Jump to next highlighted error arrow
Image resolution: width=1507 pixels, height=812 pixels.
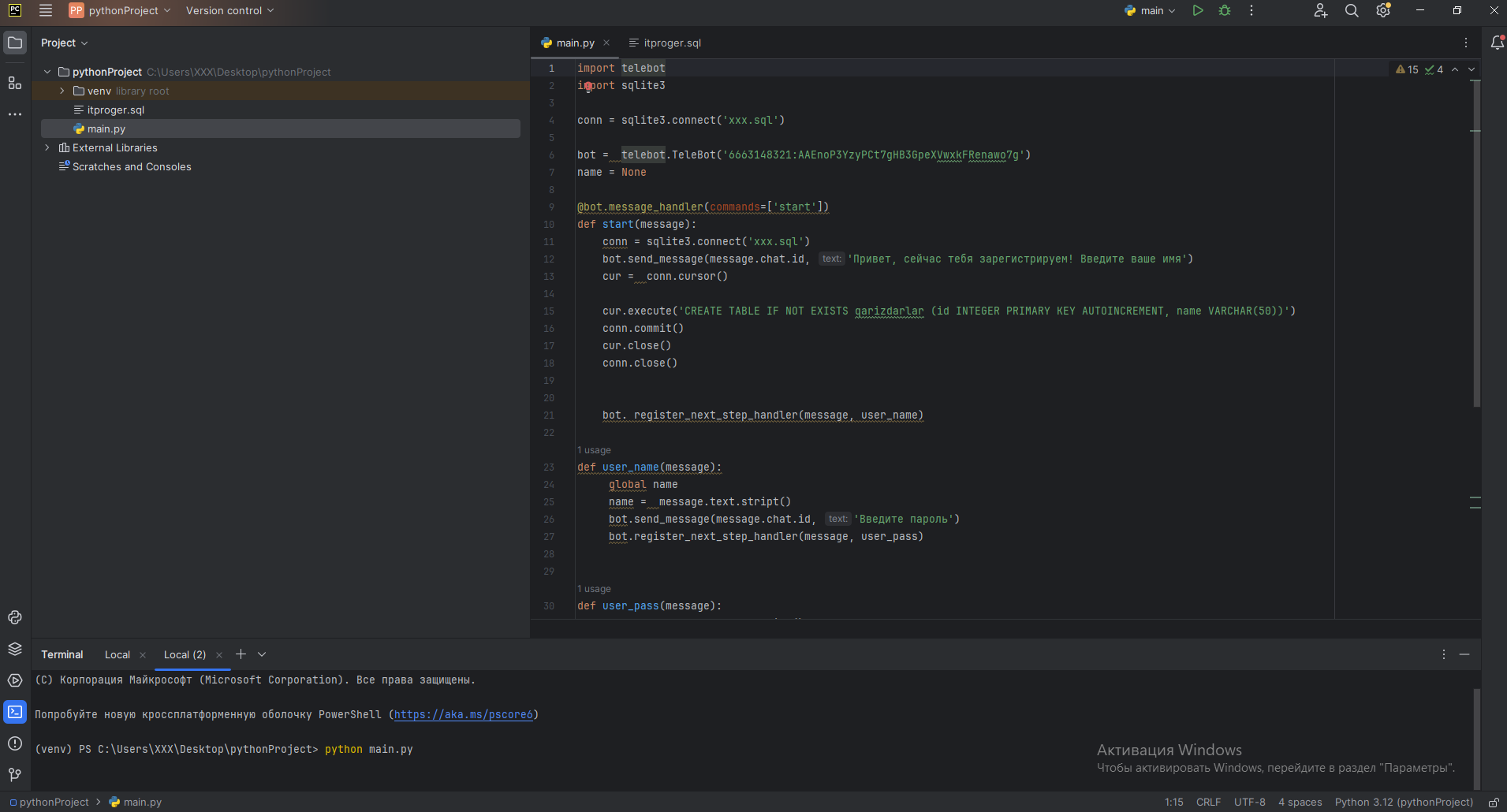pos(1472,69)
